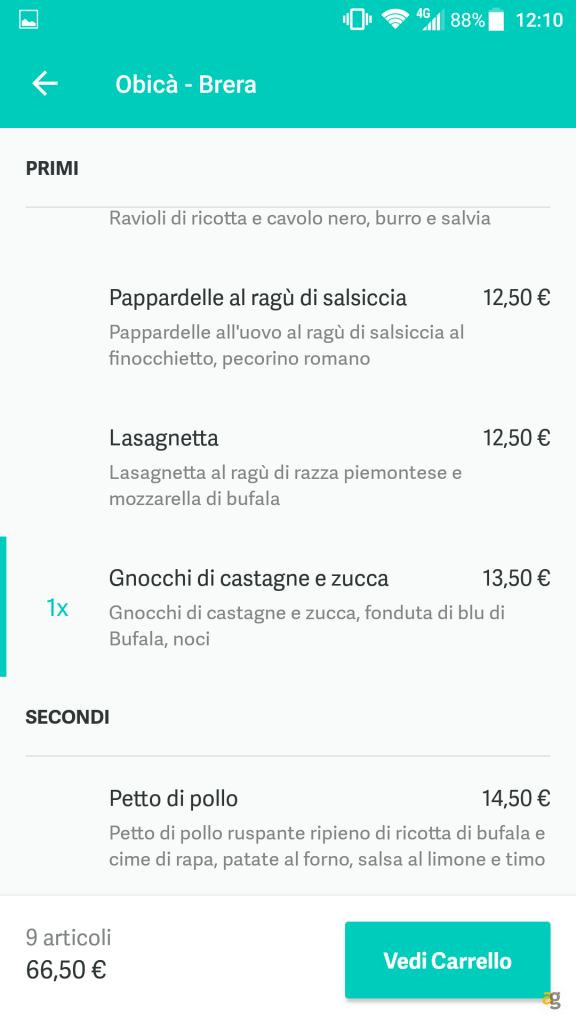Tap the 1x quantity indicator beside Gnocchi
This screenshot has width=576, height=1024.
[55, 607]
